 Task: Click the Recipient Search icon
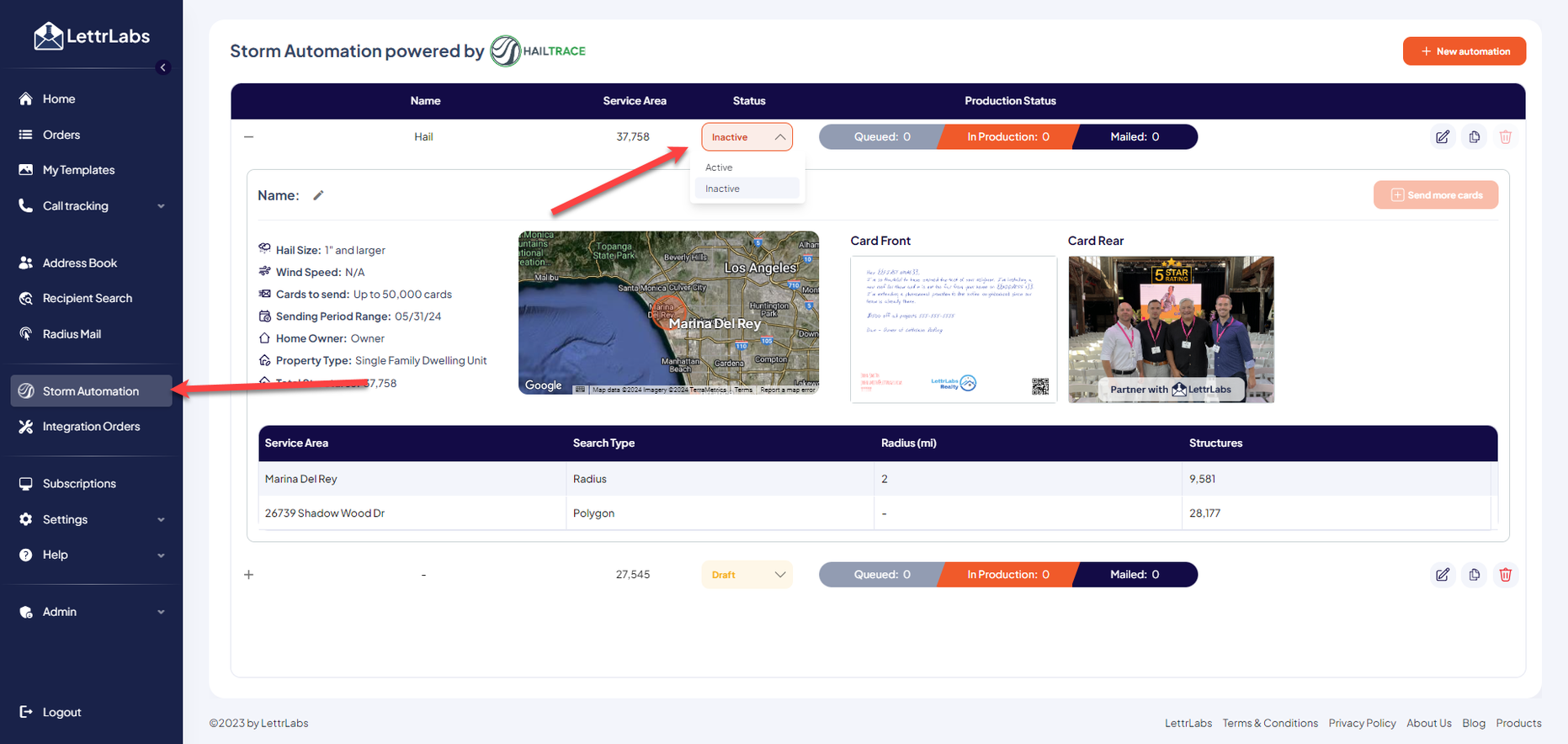[x=26, y=298]
